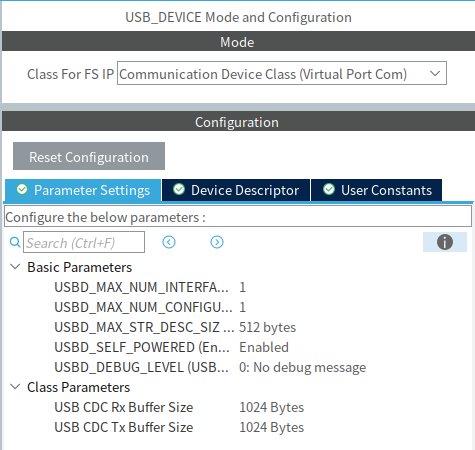Image resolution: width=475 pixels, height=450 pixels.
Task: Switch to User Constants tab
Action: coord(377,190)
